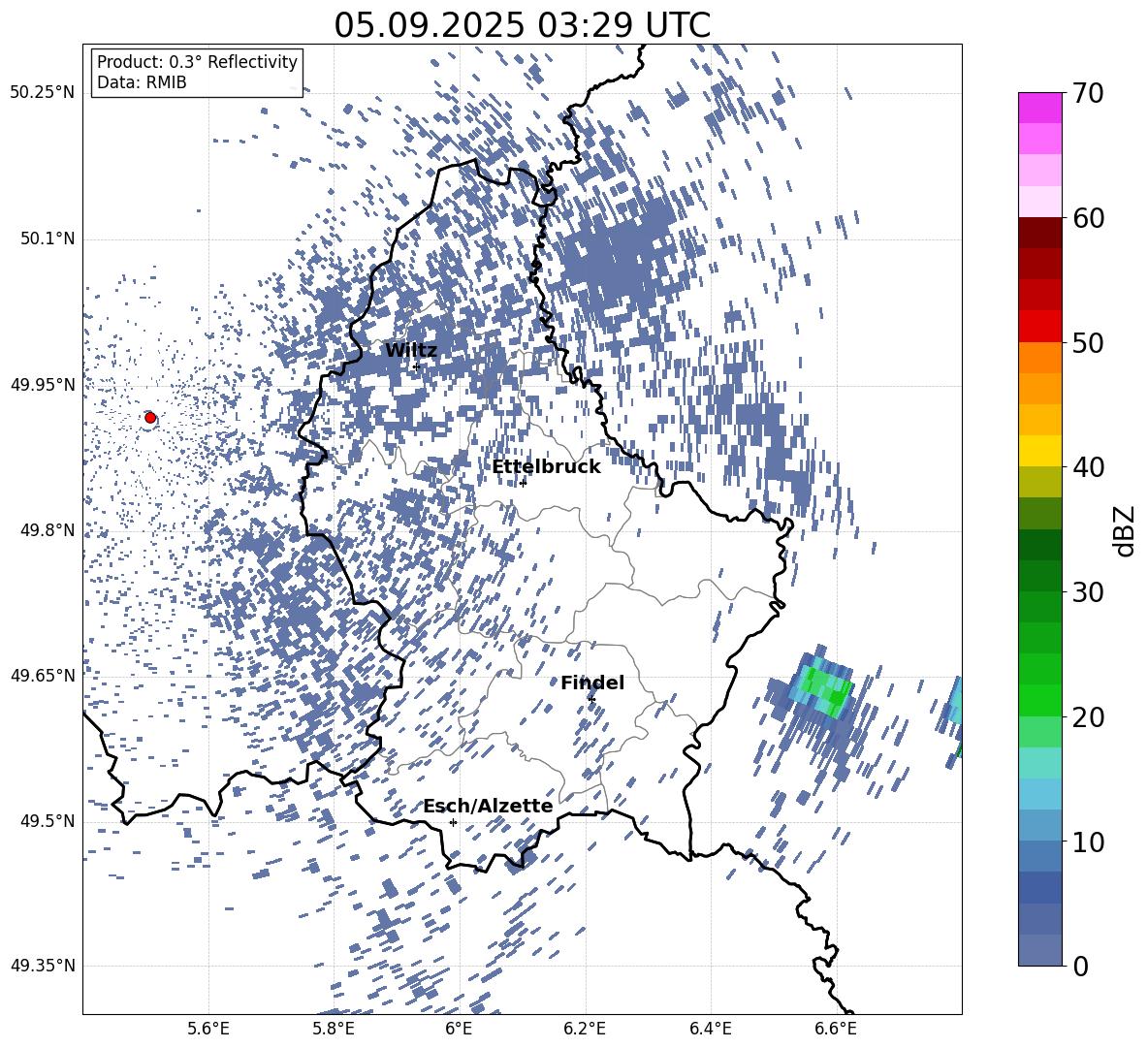Click the red radar location dot
Image resolution: width=1148 pixels, height=1048 pixels.
[150, 417]
